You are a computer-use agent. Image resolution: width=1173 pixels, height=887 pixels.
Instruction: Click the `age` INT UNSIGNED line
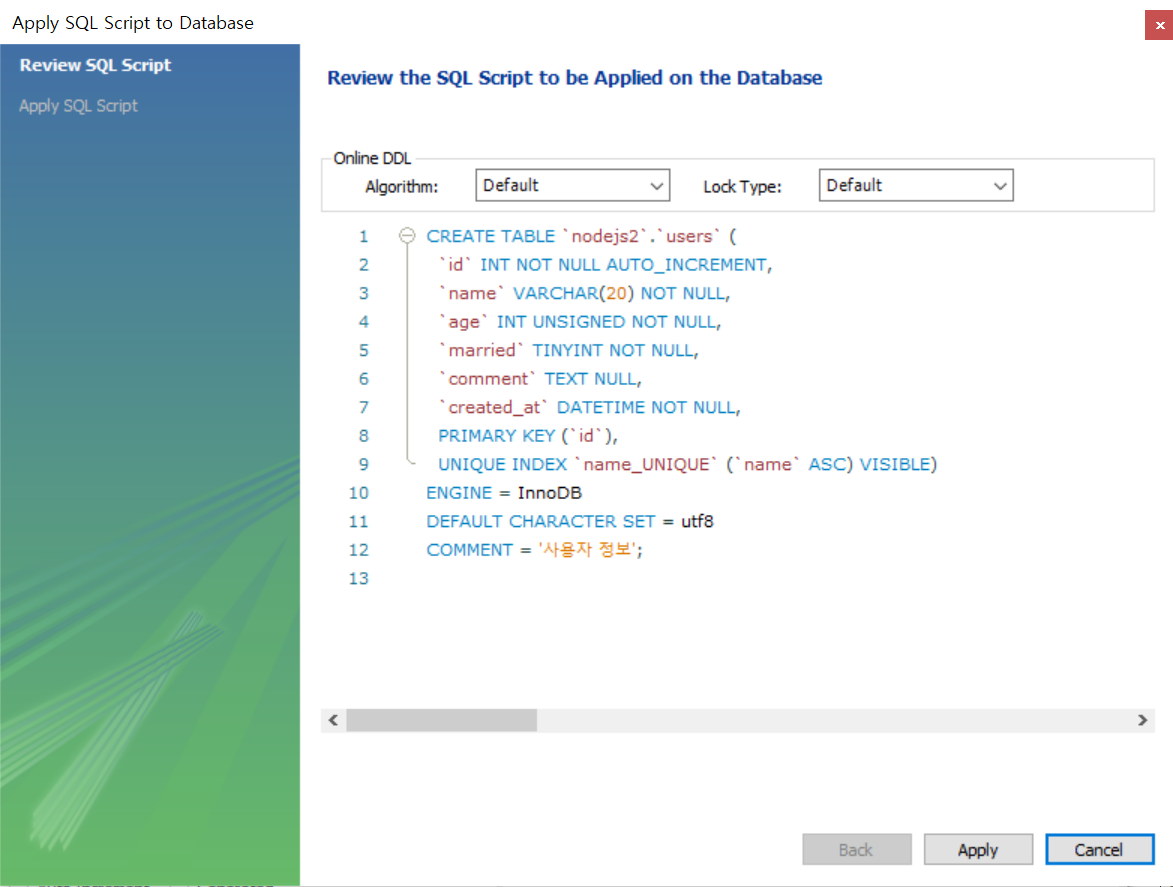coord(580,322)
